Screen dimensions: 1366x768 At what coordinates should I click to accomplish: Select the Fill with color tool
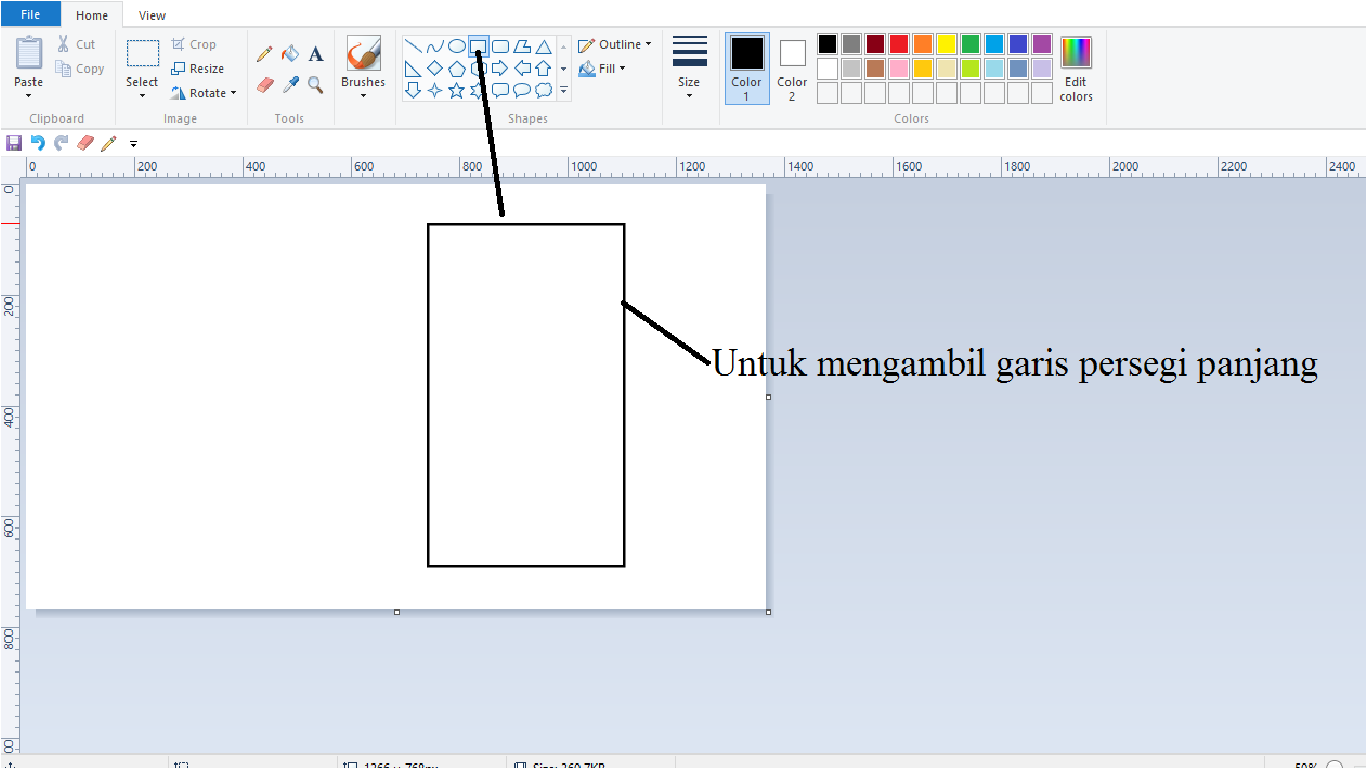click(290, 52)
